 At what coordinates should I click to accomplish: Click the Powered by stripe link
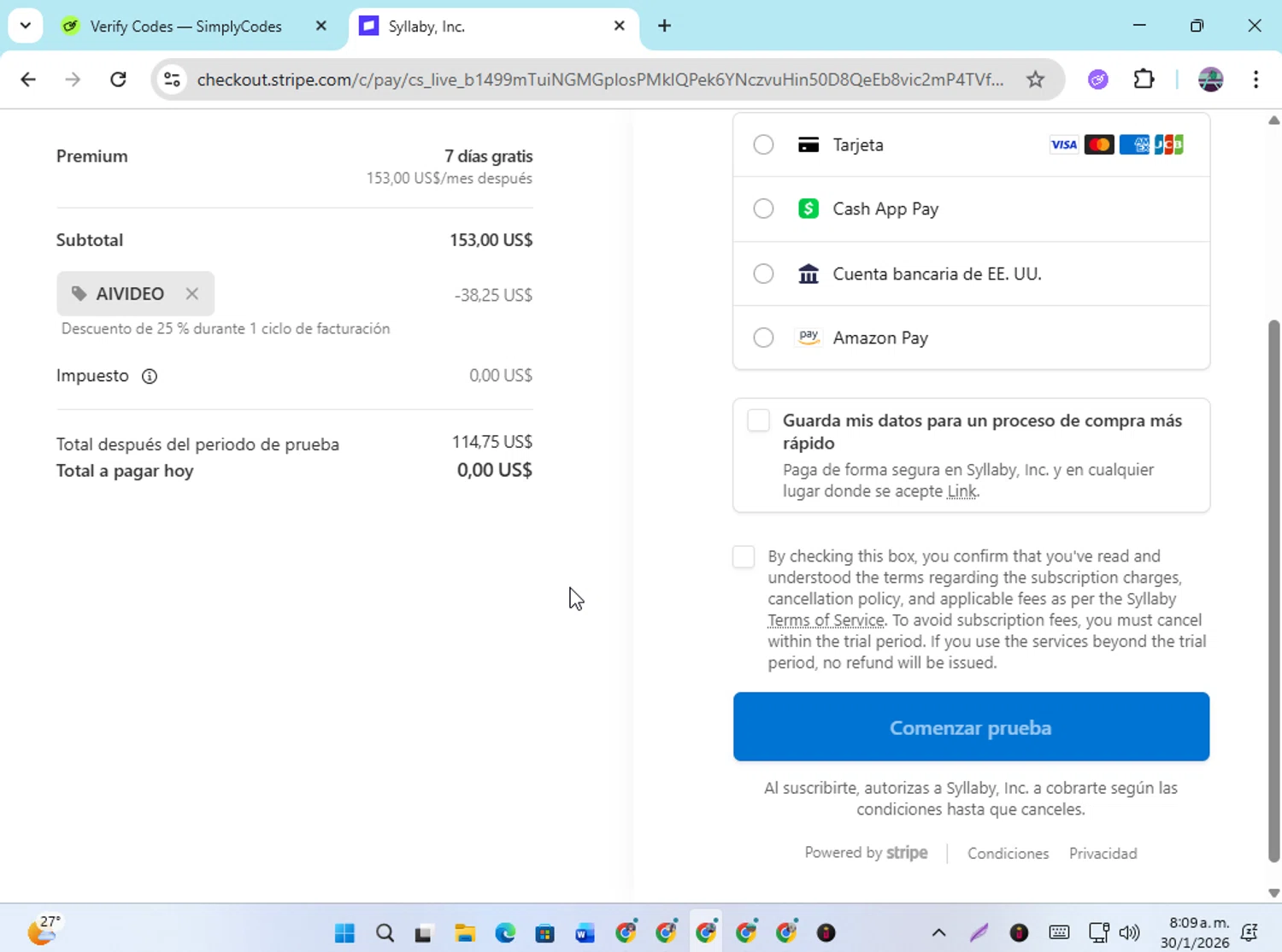coord(866,853)
